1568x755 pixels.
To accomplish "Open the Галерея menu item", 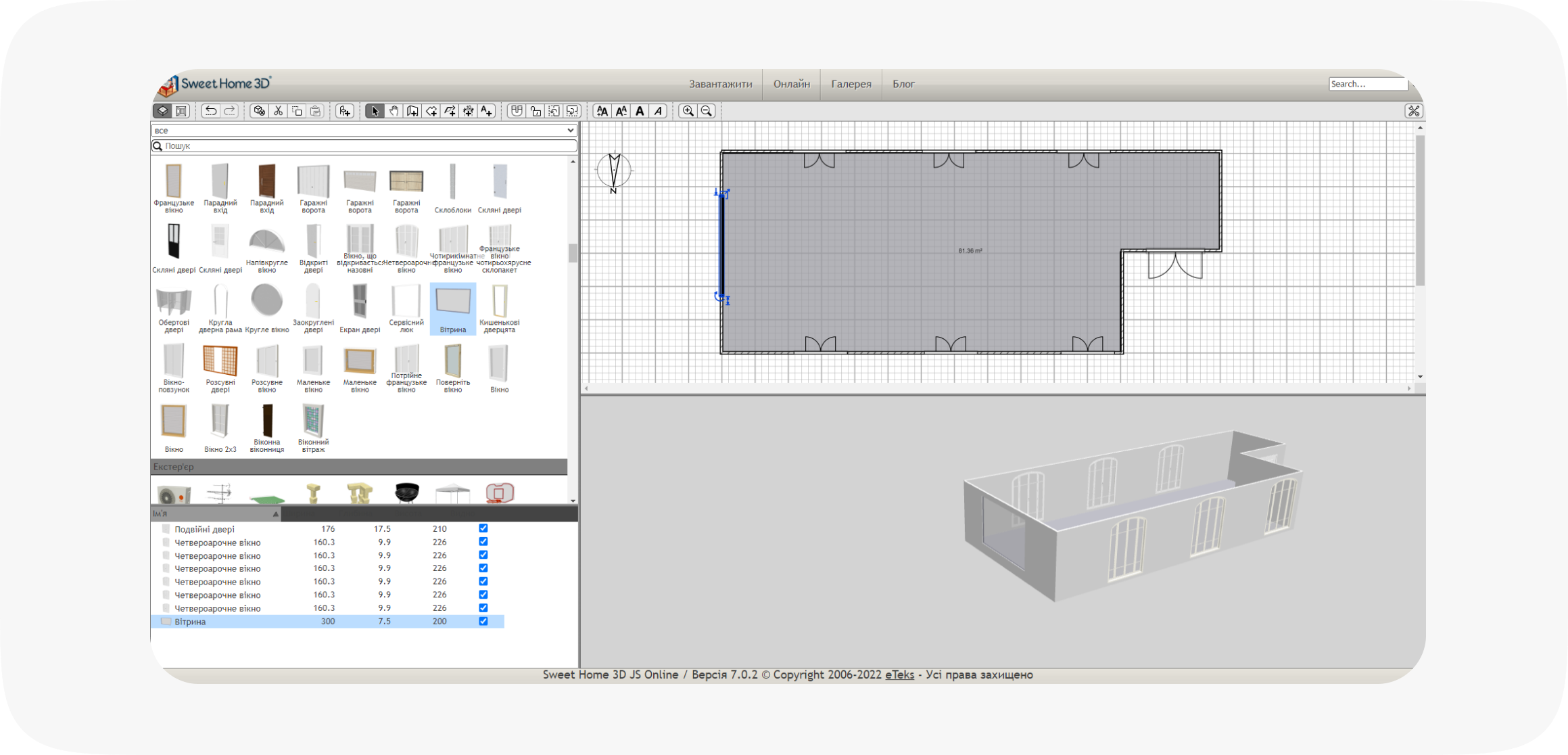I will pos(851,84).
